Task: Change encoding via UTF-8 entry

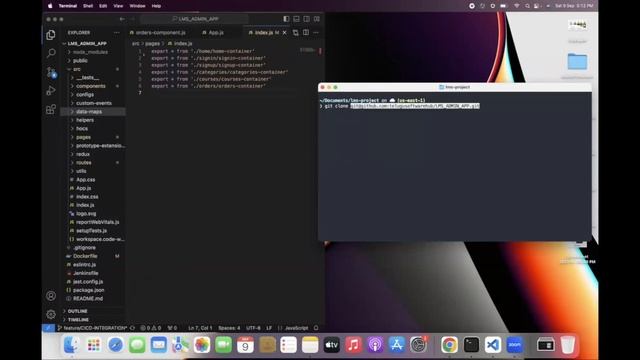Action: 253,328
